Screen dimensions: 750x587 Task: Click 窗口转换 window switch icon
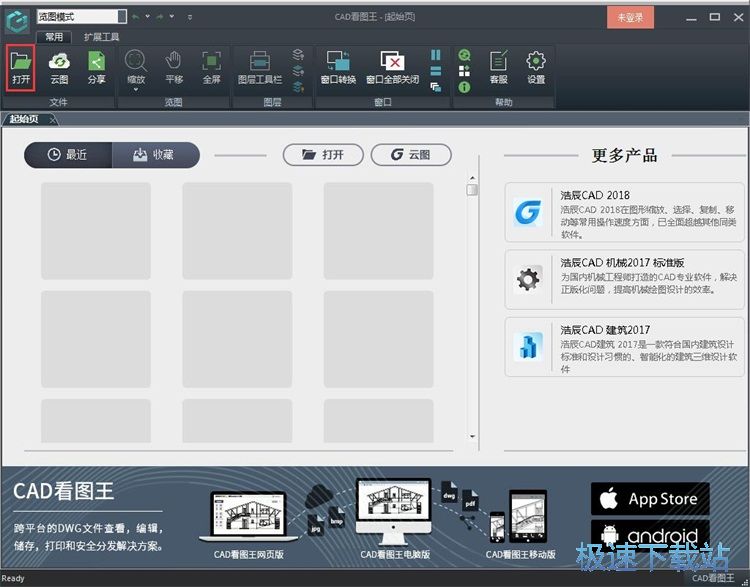(x=338, y=66)
